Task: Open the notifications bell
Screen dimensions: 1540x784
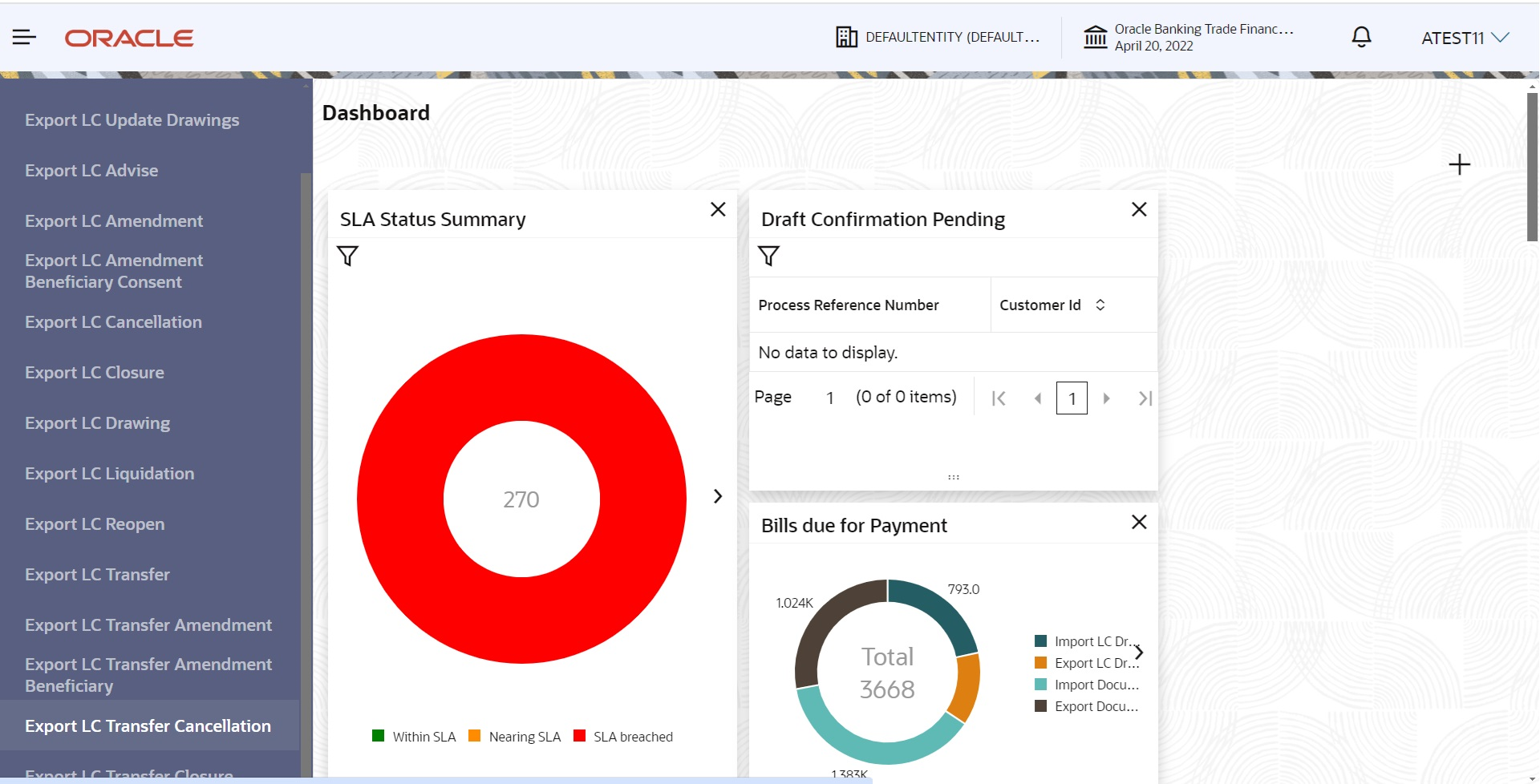Action: tap(1361, 37)
